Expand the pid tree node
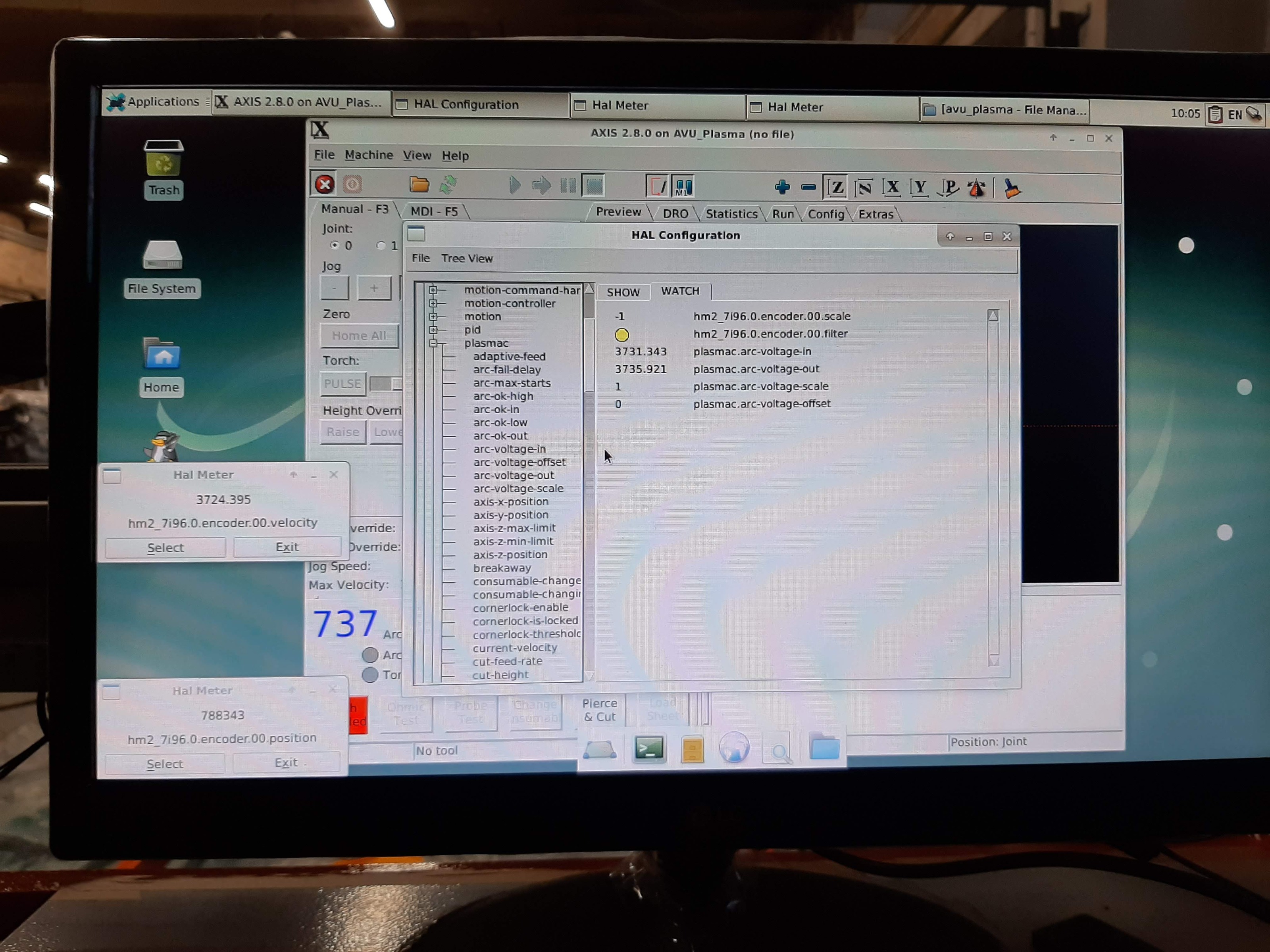Screen dimensions: 1270x952 click(433, 329)
